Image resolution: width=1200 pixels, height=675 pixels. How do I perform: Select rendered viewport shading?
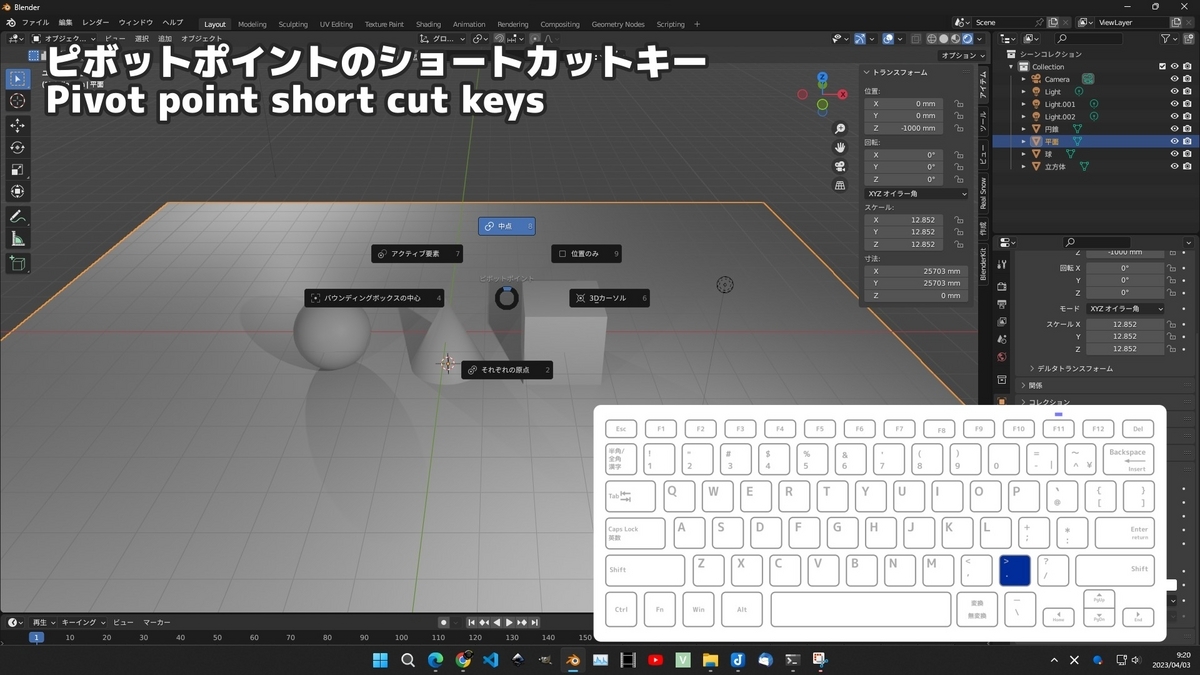click(x=967, y=39)
